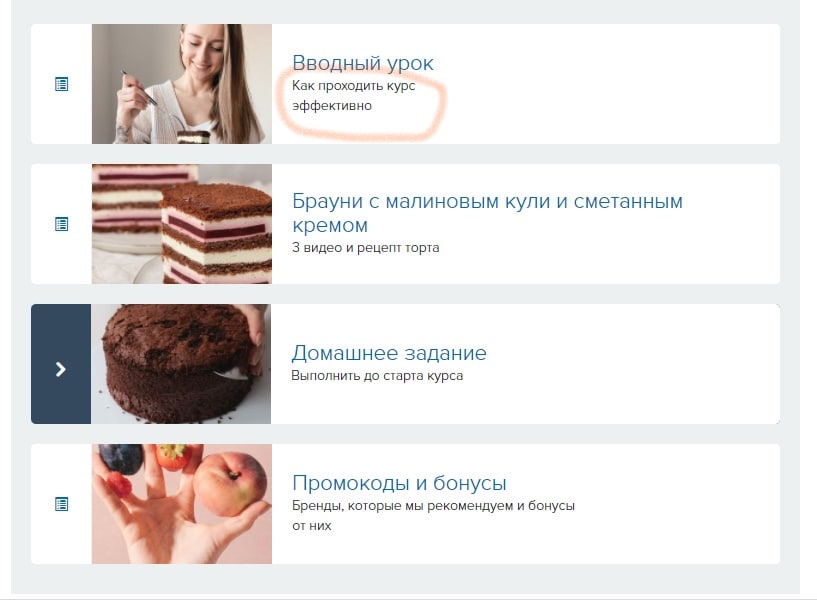
Task: Click the subtitle 3 видео и рецепт торта
Action: tap(365, 247)
